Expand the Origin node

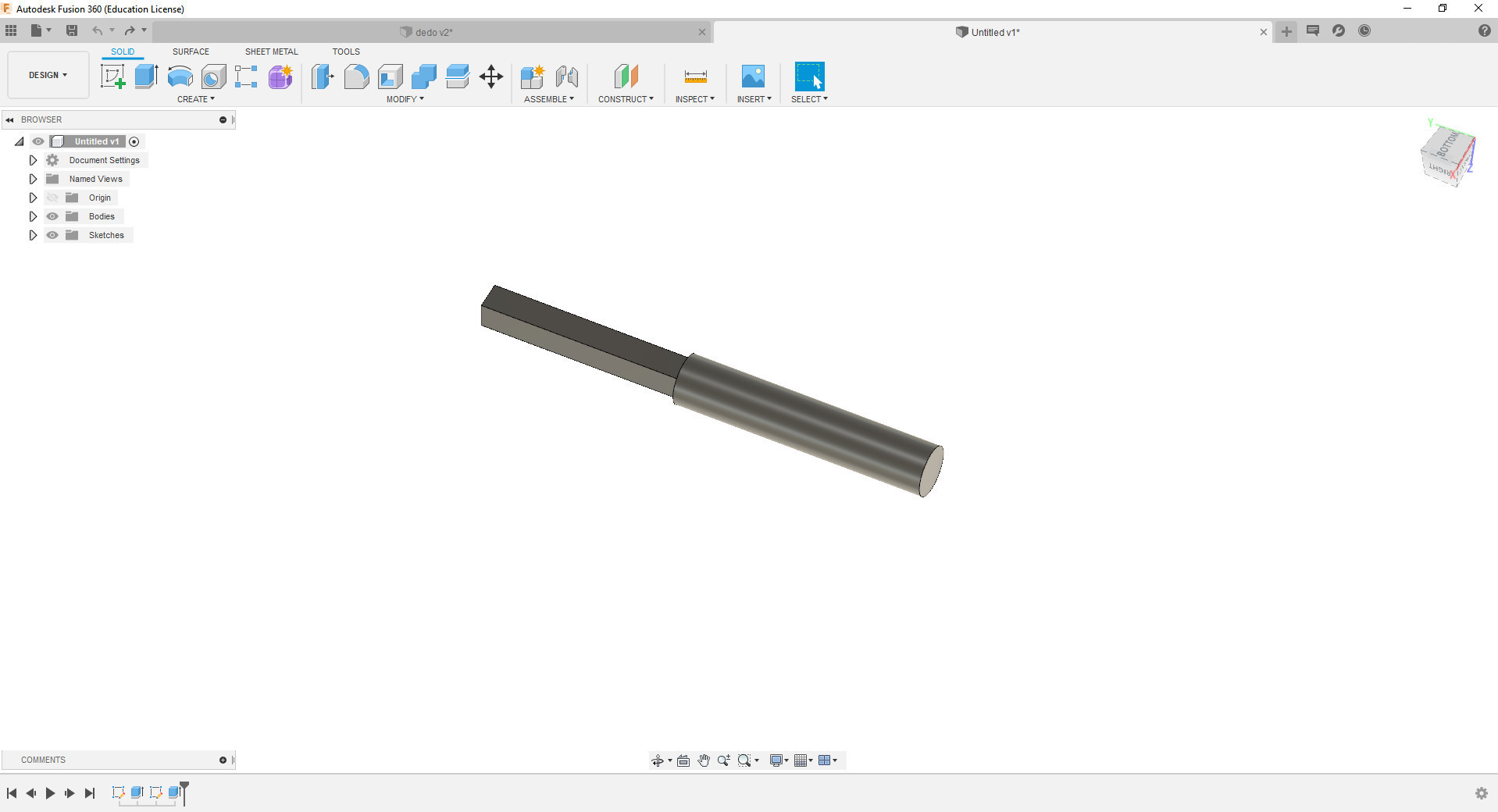tap(33, 198)
